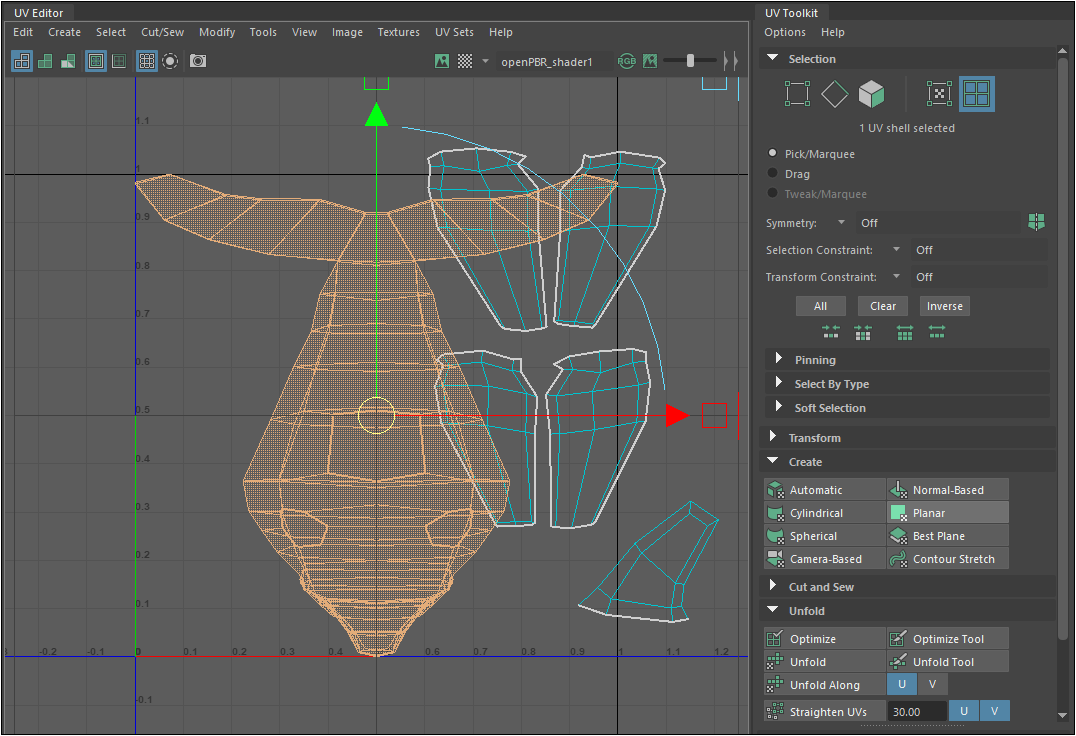Select the Face cube selection icon

[872, 94]
